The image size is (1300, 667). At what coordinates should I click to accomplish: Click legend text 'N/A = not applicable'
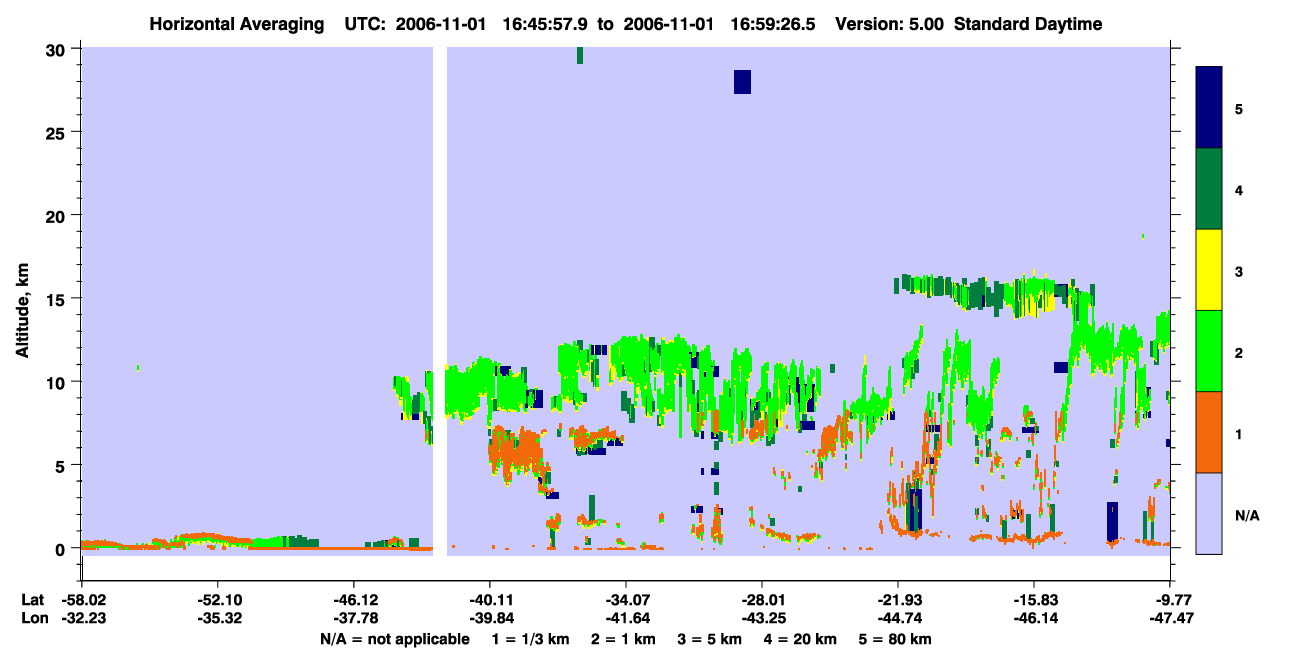pos(394,639)
